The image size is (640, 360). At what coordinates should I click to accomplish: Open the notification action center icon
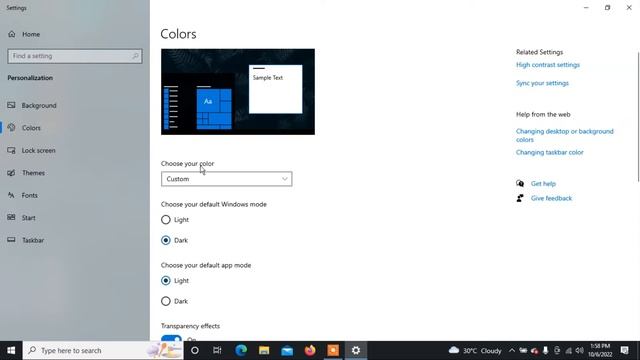[x=624, y=351]
